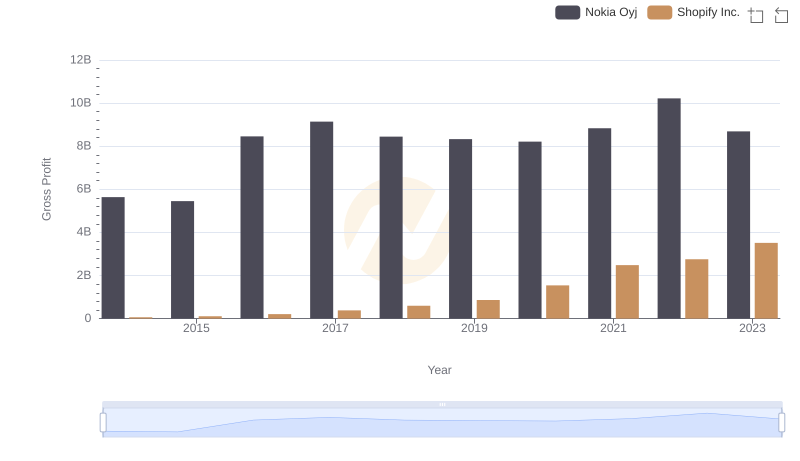Select the Shopify bar for 2023

[766, 280]
